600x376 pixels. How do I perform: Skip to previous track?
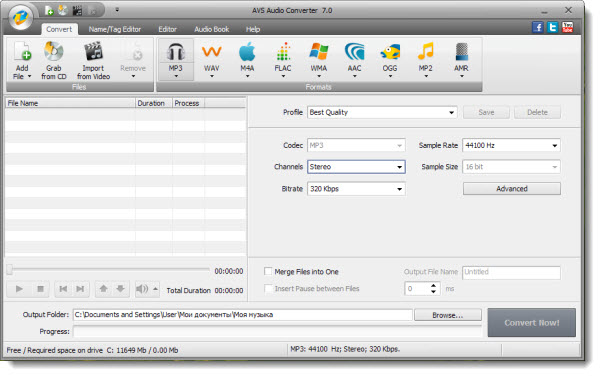pos(63,289)
